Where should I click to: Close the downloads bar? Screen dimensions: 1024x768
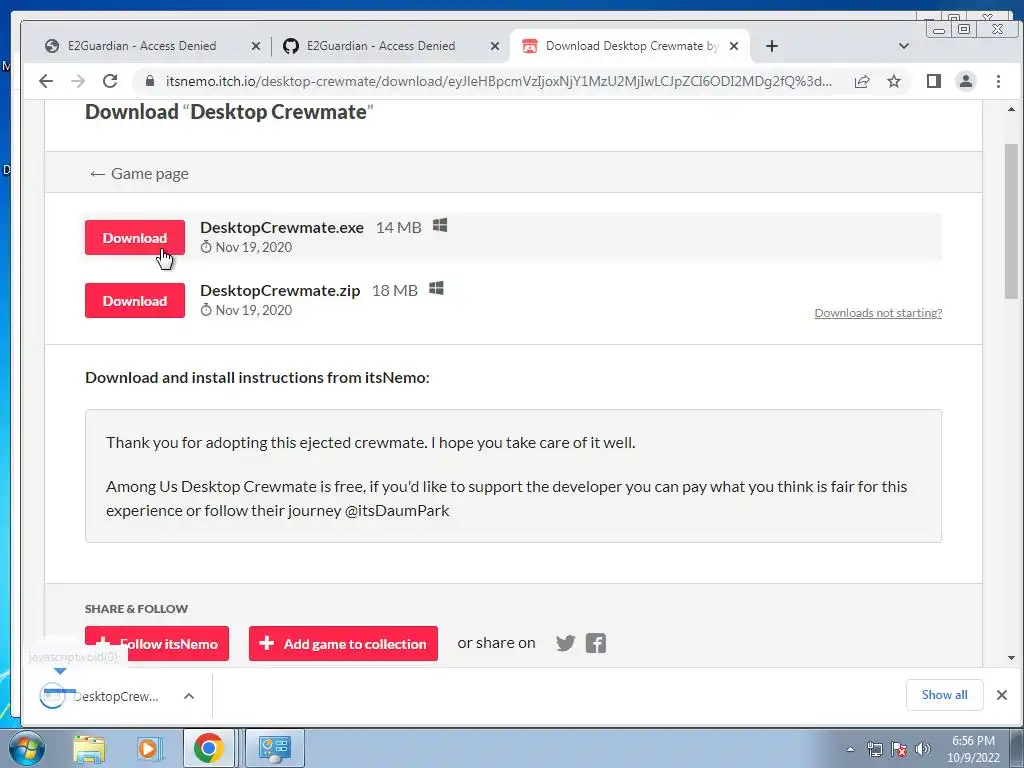point(1002,695)
